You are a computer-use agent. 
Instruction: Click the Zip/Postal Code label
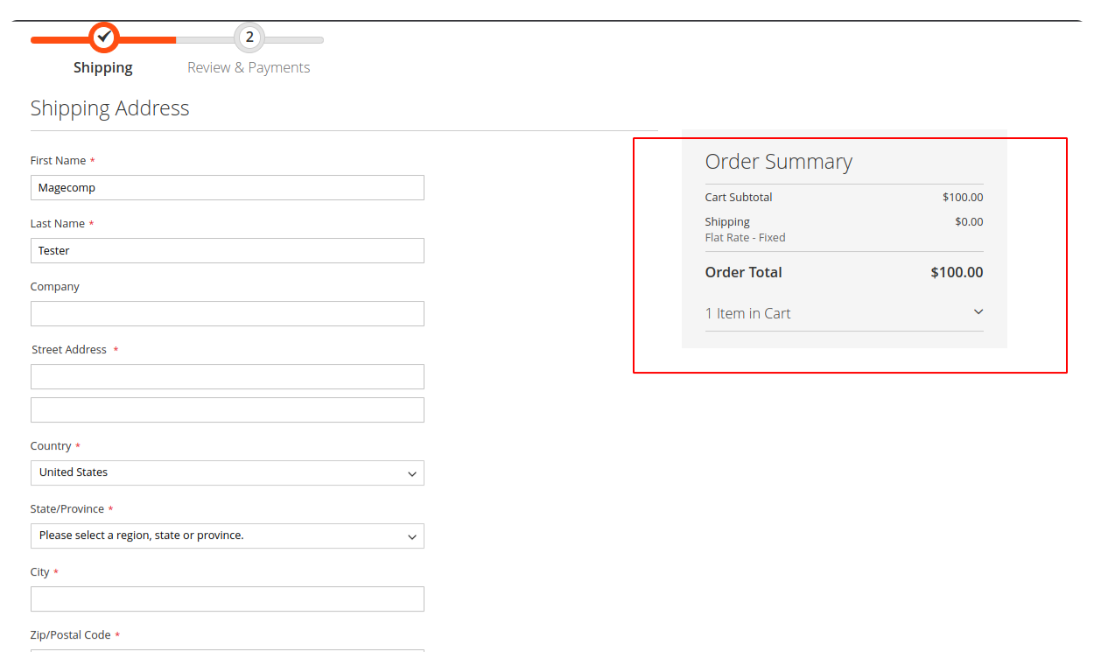(71, 636)
